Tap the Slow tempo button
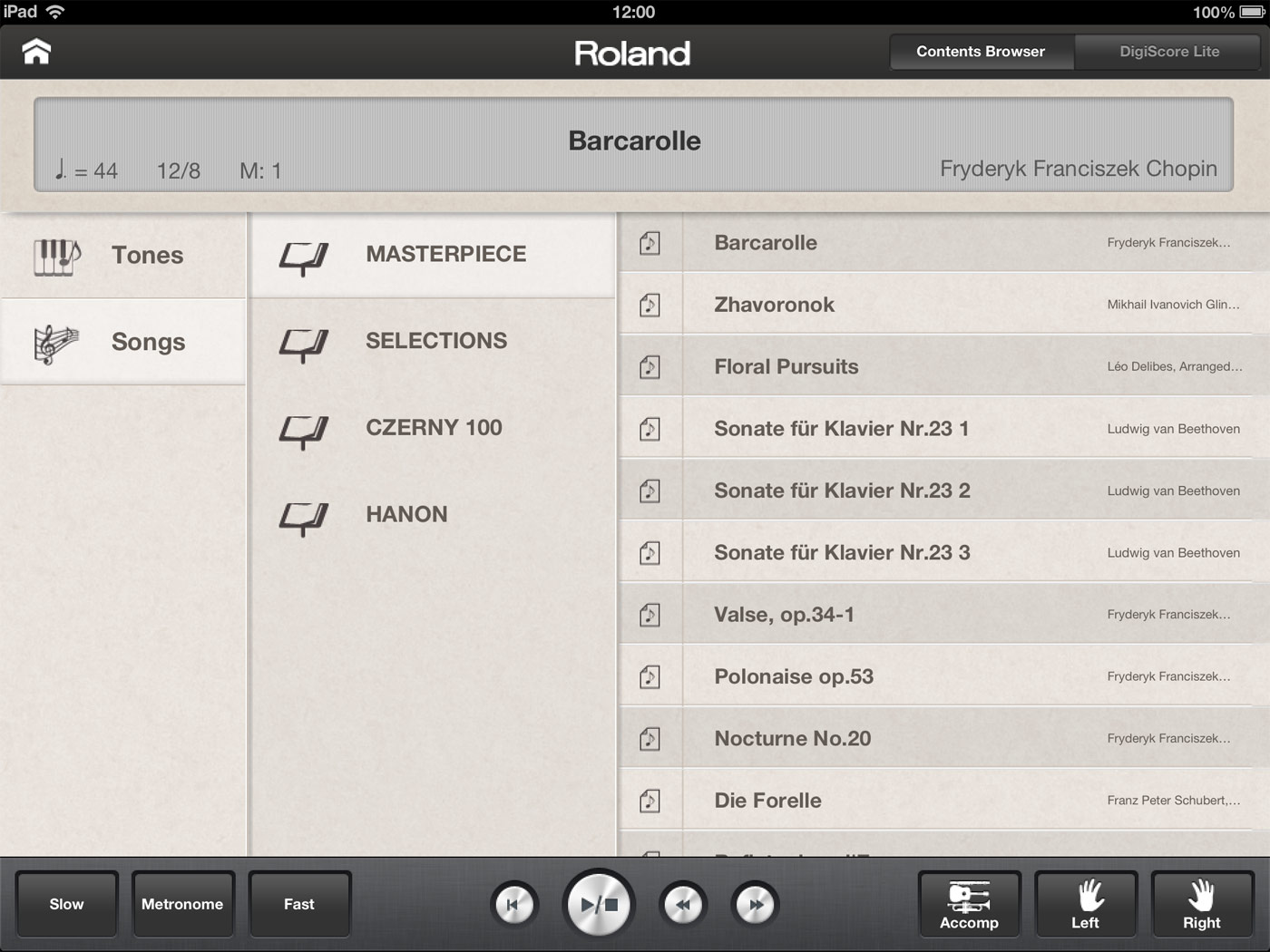Image resolution: width=1270 pixels, height=952 pixels. coord(66,904)
